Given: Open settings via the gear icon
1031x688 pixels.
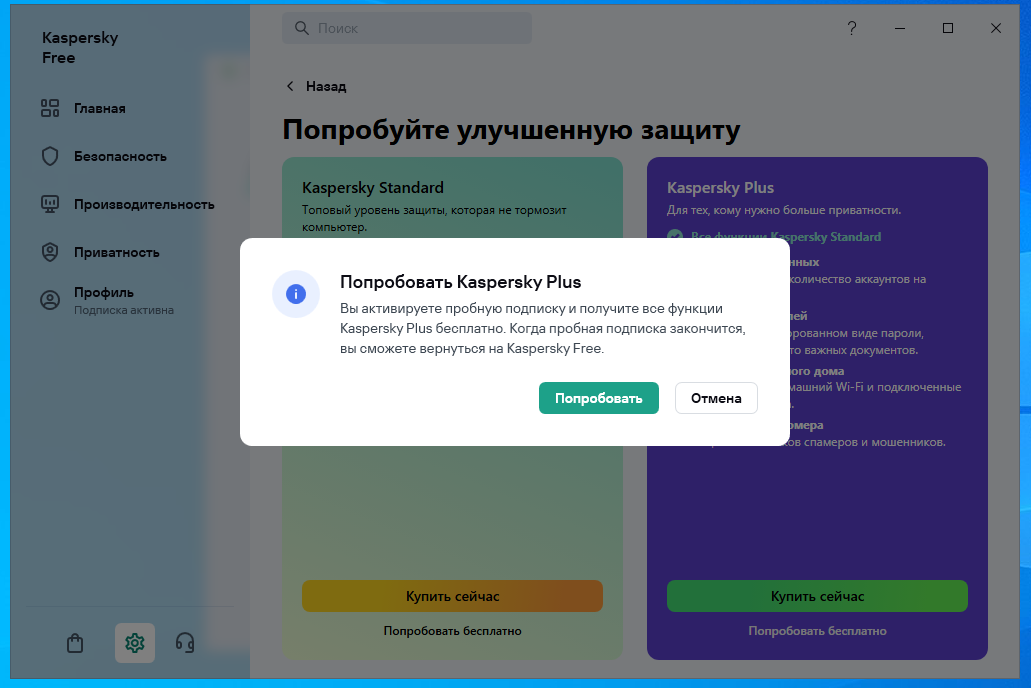Looking at the screenshot, I should (x=135, y=643).
